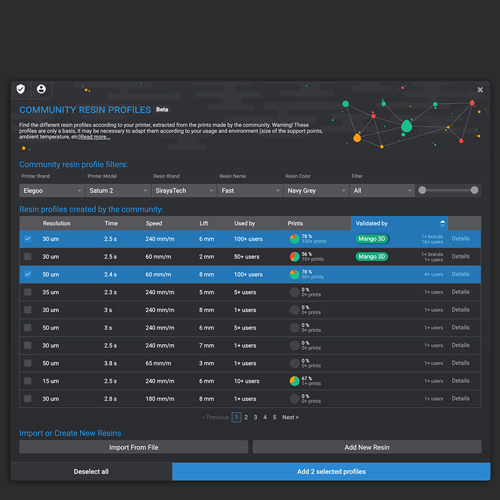Go to page 5 of profiles
Screen dimensions: 500x500
274,417
